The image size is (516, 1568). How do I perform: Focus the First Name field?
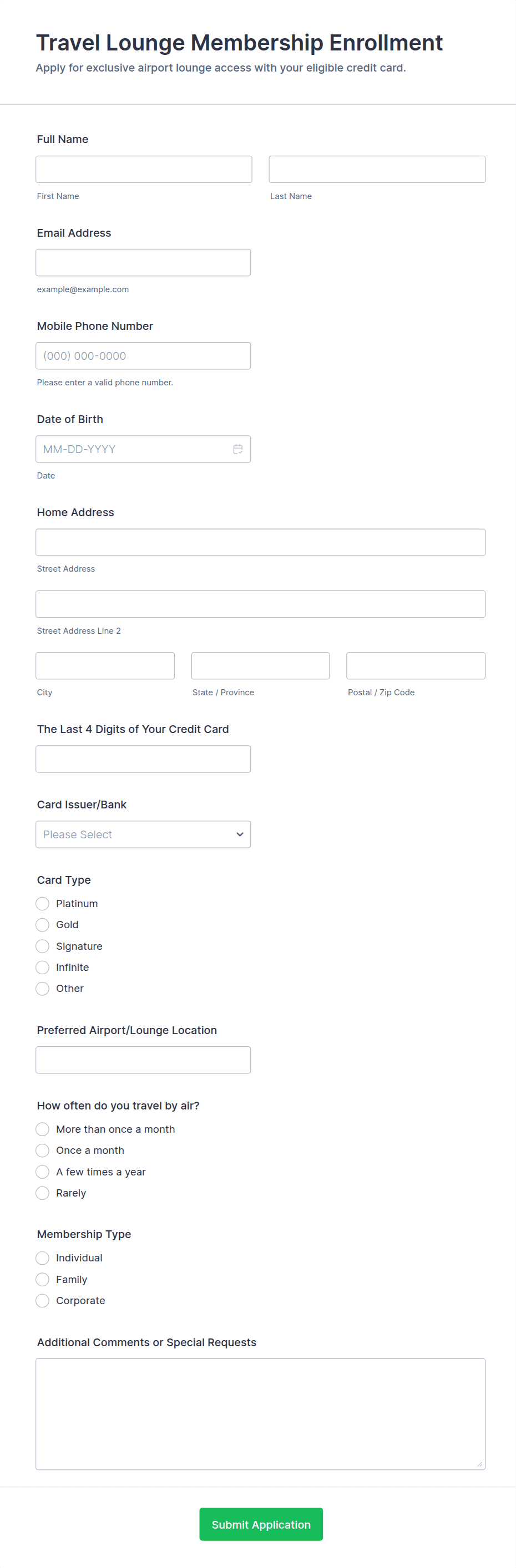pos(144,169)
